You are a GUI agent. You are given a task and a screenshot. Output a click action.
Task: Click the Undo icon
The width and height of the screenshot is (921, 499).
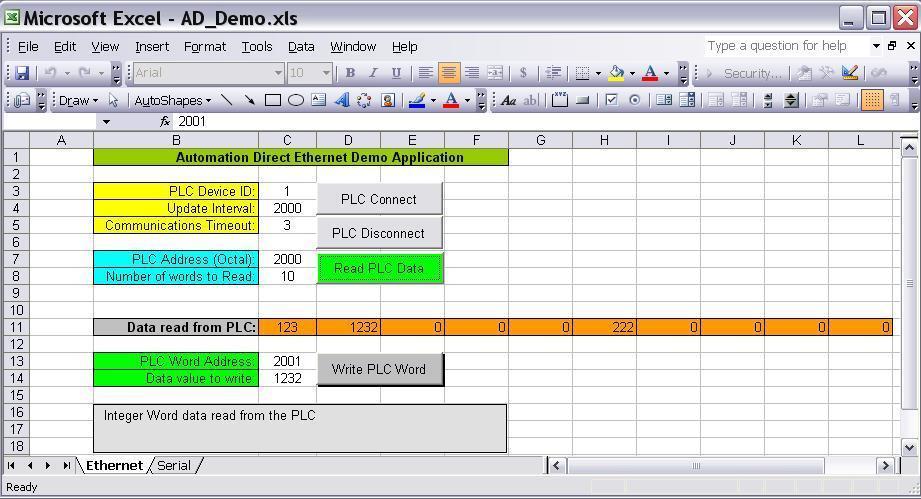[50, 73]
